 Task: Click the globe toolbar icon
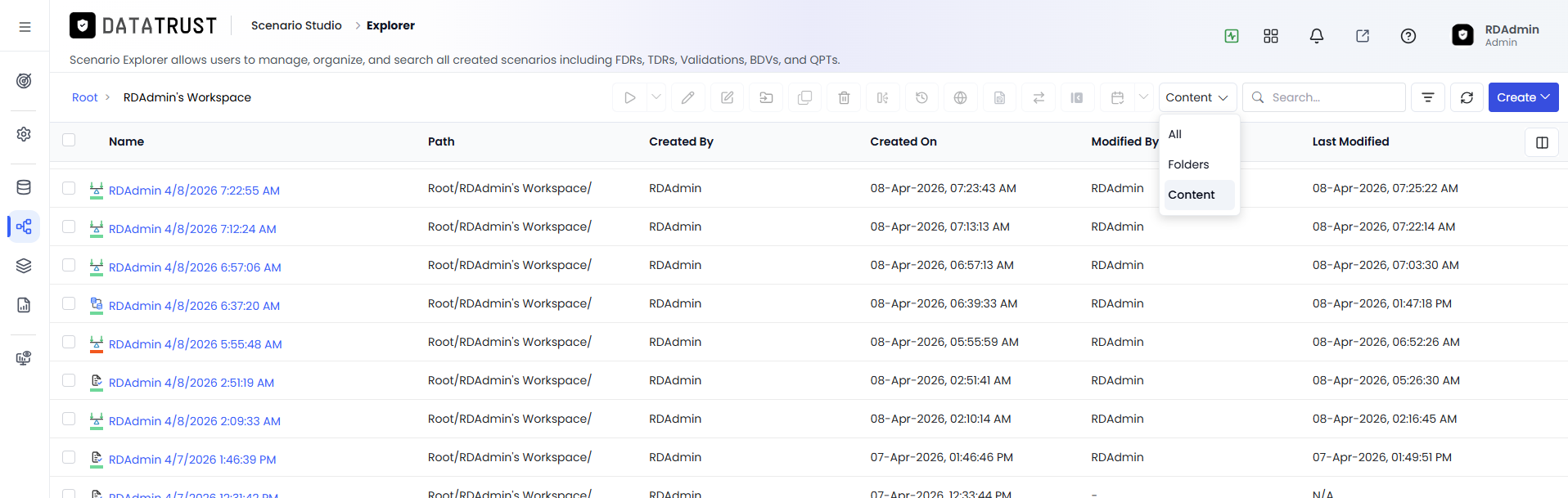[x=961, y=97]
